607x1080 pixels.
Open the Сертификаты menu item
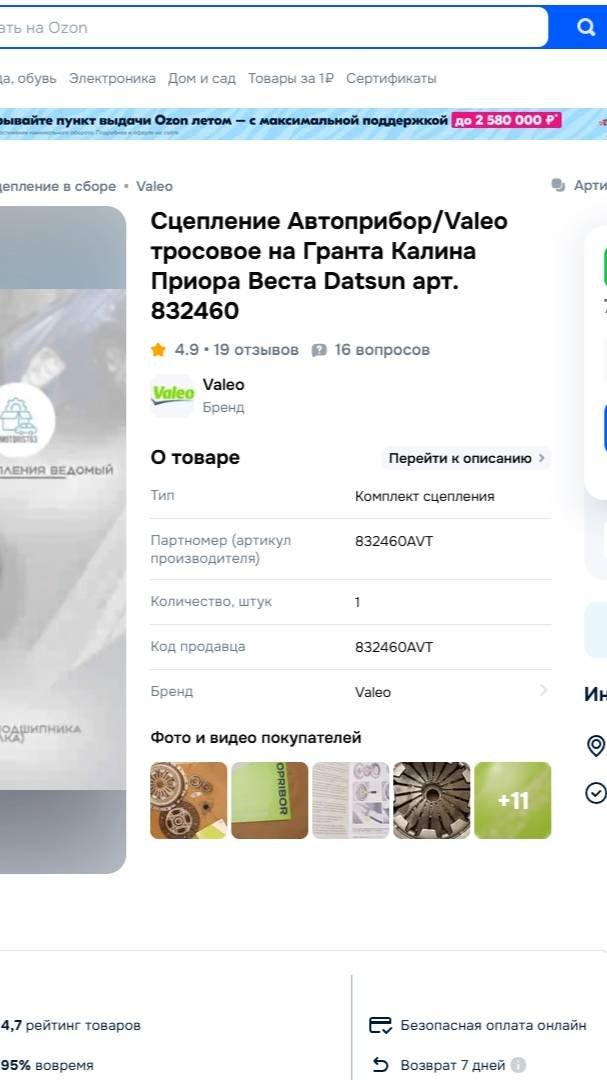(391, 79)
